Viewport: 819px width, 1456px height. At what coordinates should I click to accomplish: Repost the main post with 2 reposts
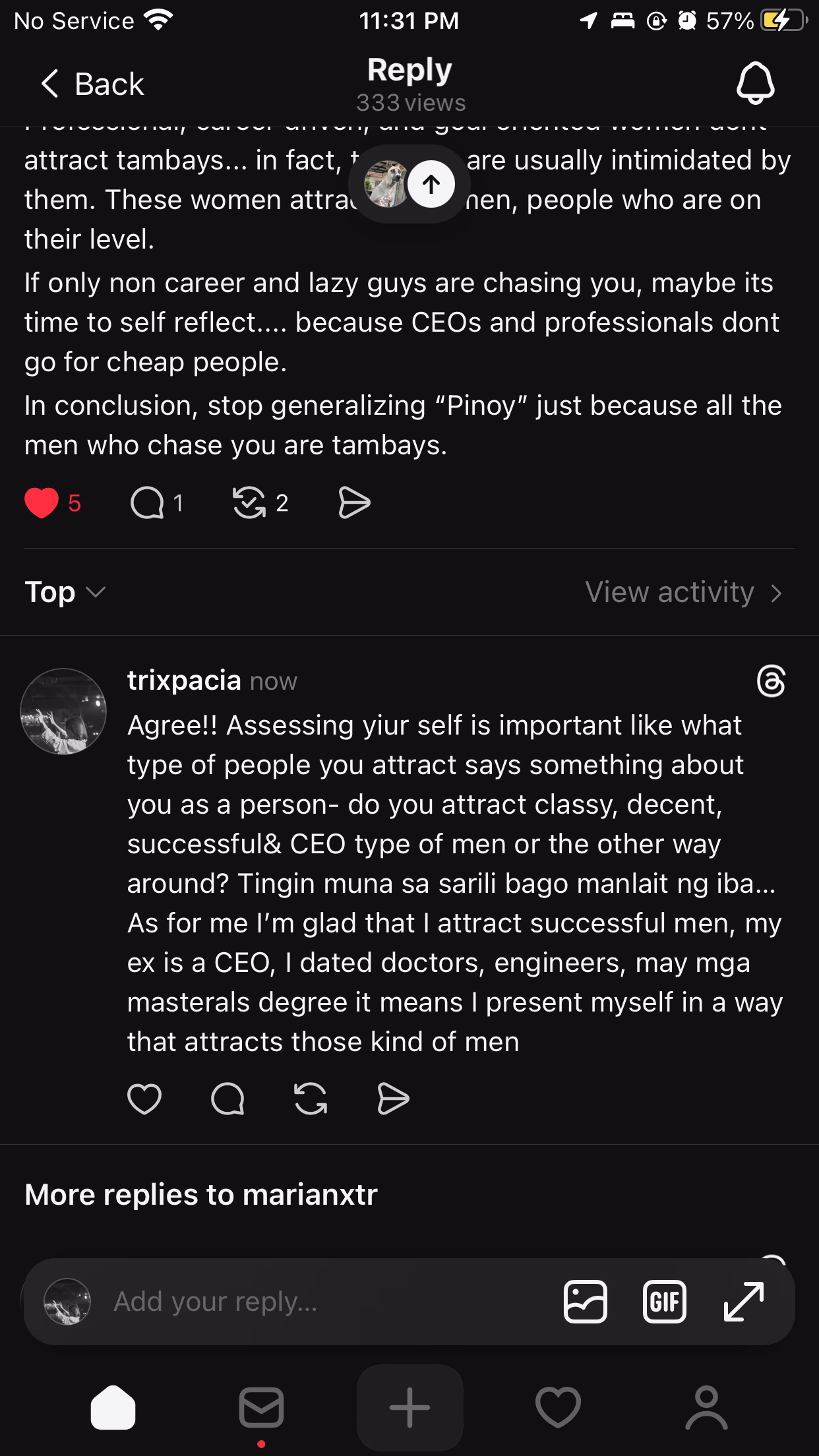pos(249,503)
